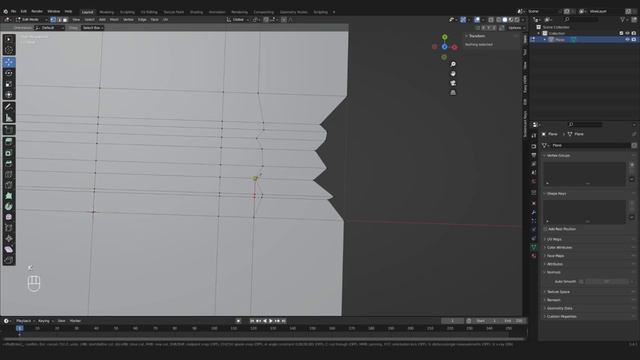640x360 pixels.
Task: Select the Cursor tool in left toolbar
Action: pos(9,50)
